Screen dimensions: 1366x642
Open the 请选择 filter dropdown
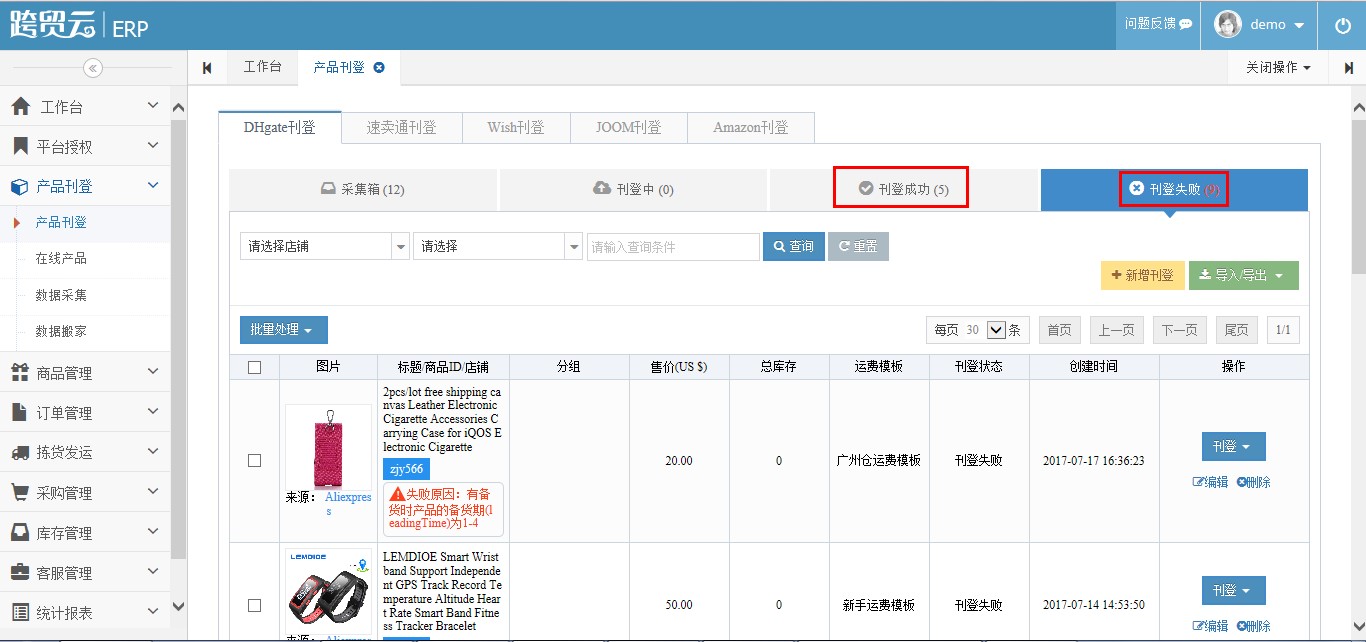(x=498, y=246)
